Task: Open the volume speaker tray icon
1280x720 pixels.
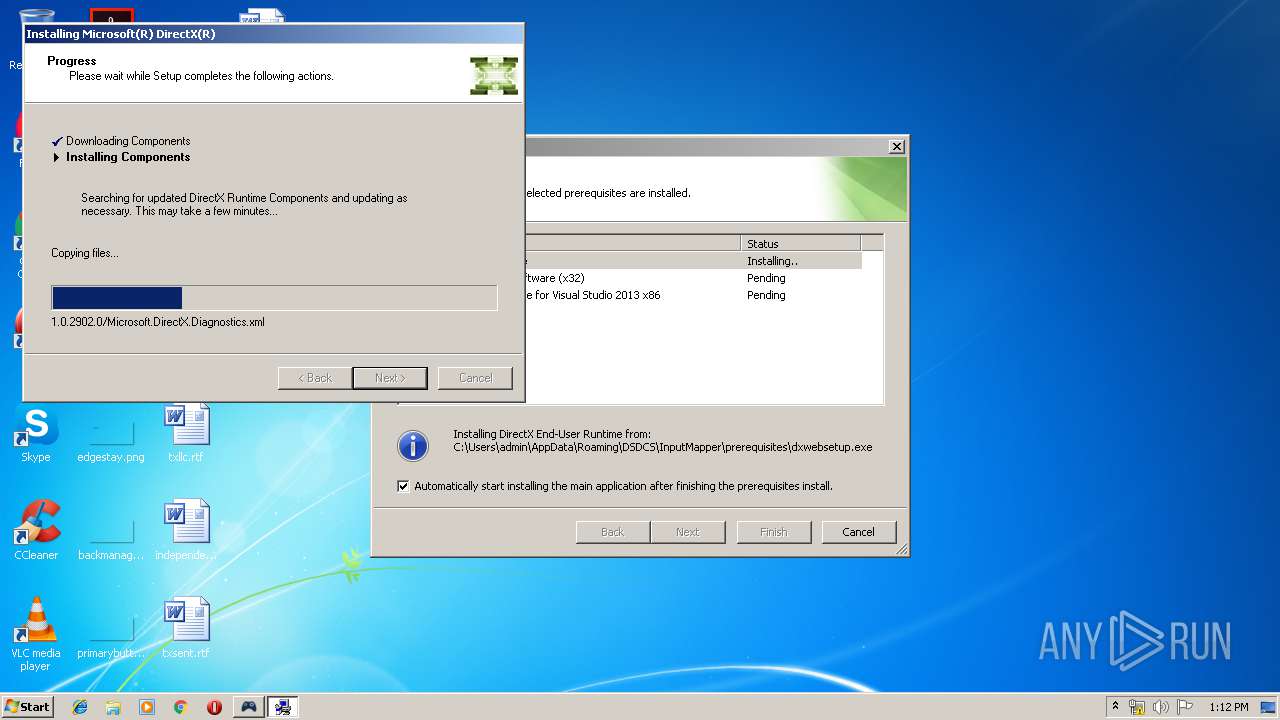Action: (x=1161, y=707)
